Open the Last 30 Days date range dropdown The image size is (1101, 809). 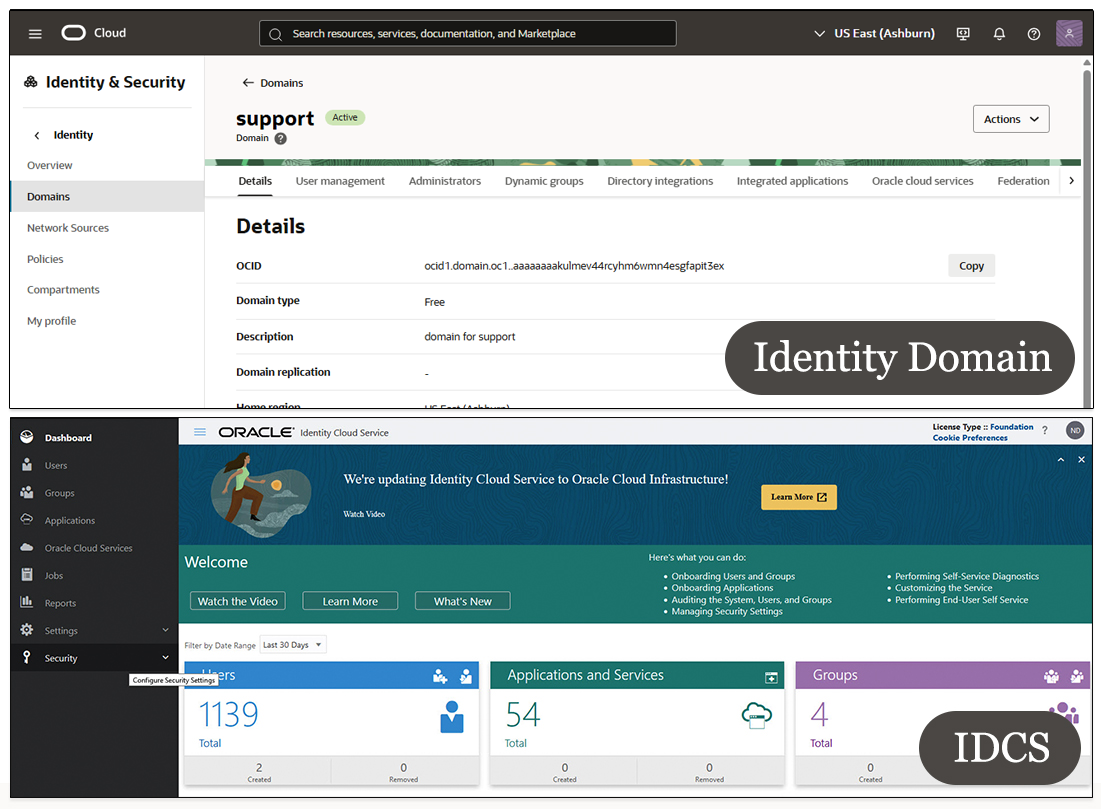point(293,645)
